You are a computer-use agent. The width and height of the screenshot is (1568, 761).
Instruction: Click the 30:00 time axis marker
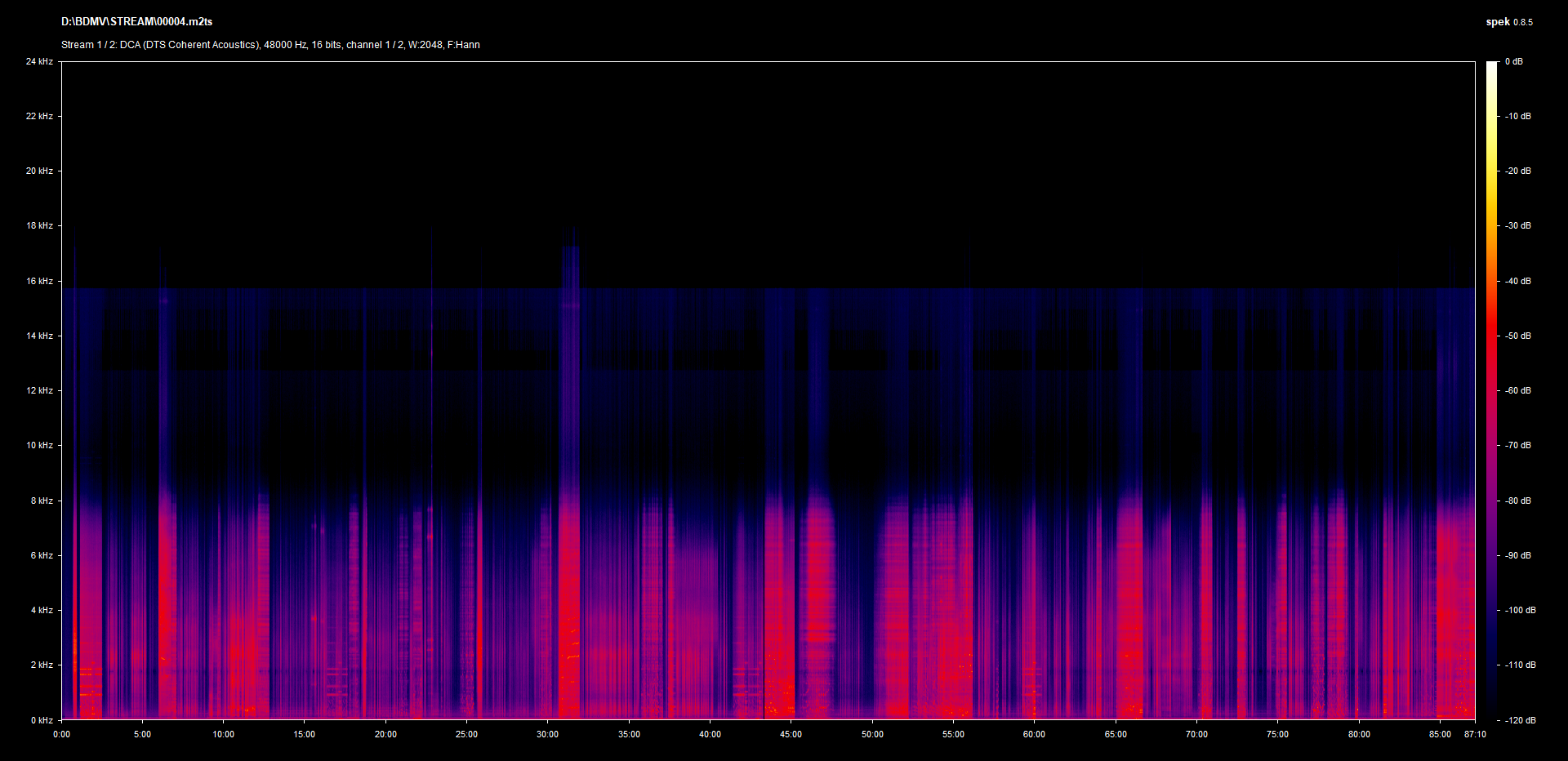click(x=548, y=735)
